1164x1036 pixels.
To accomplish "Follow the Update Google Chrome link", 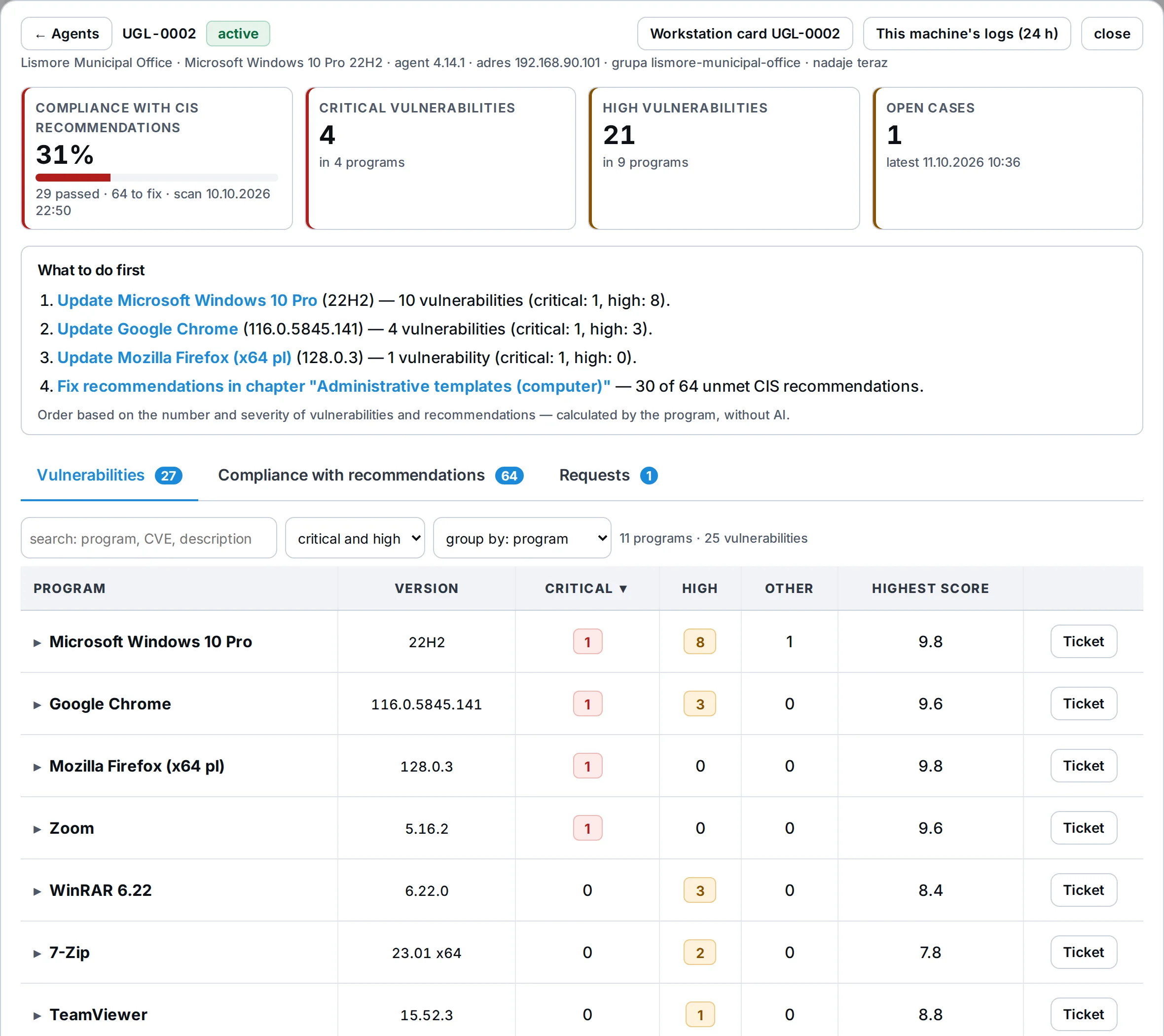I will pyautogui.click(x=147, y=329).
